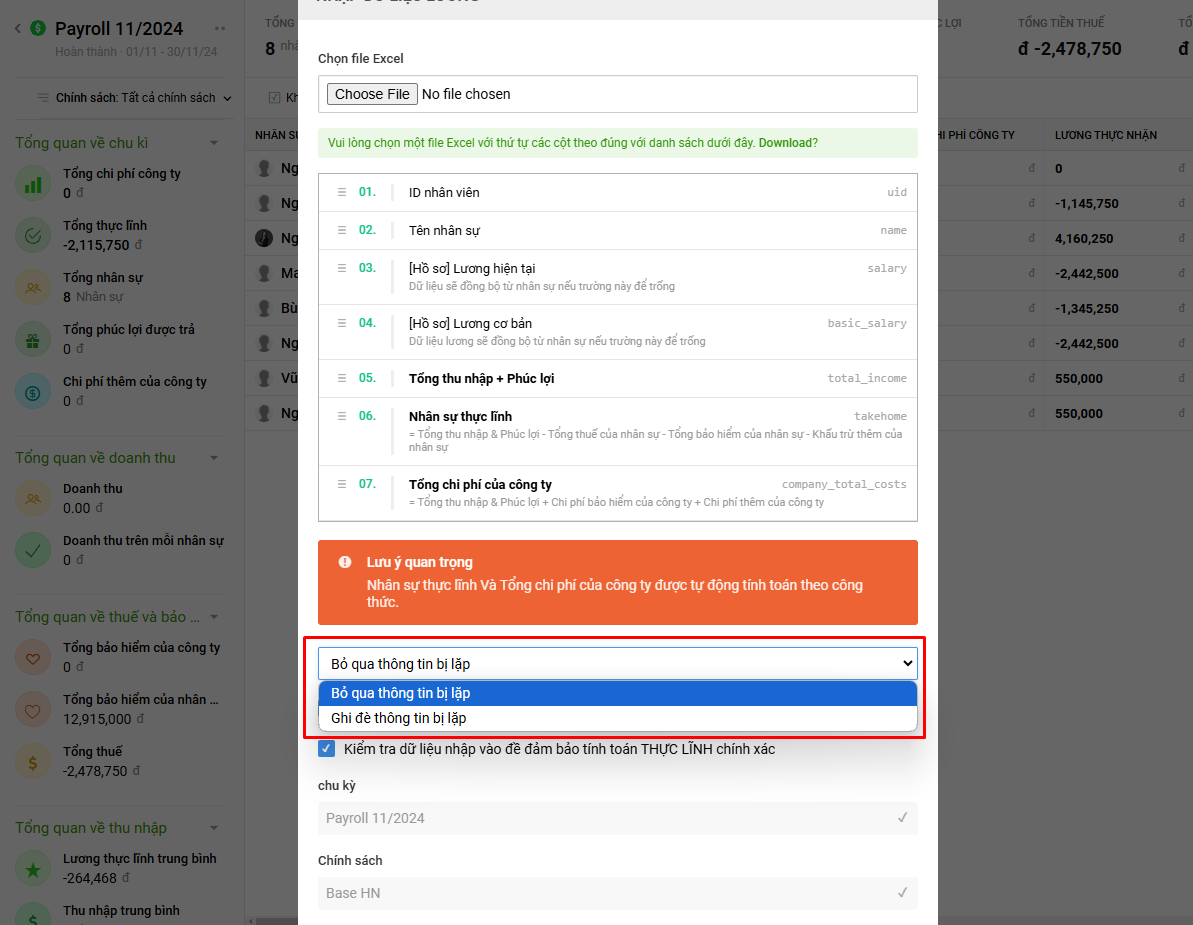Click the checkmark icon for Doanh thu trên mỗi nhân sự

33,551
